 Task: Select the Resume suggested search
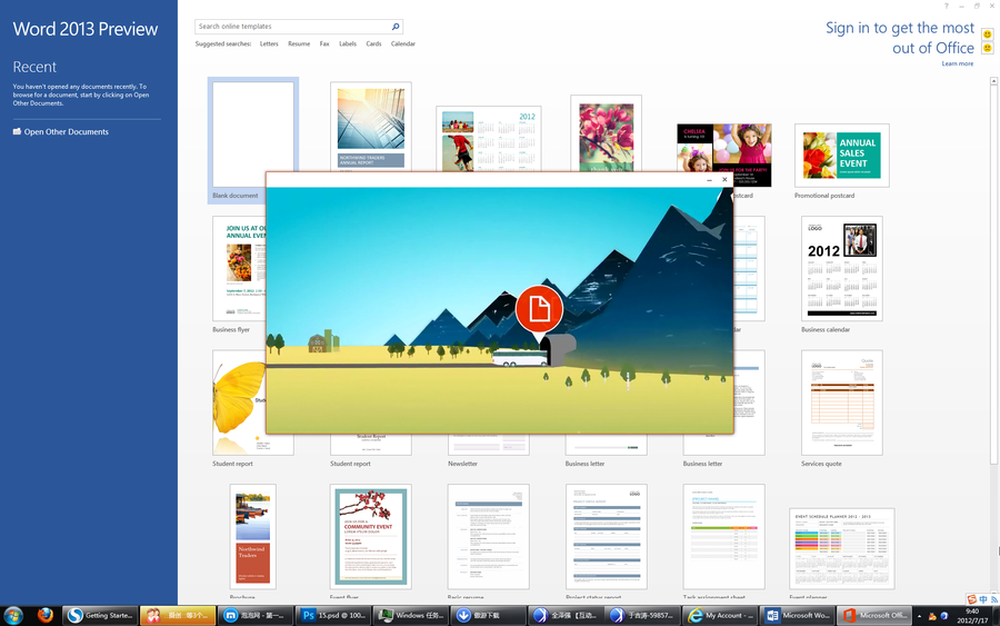(298, 44)
